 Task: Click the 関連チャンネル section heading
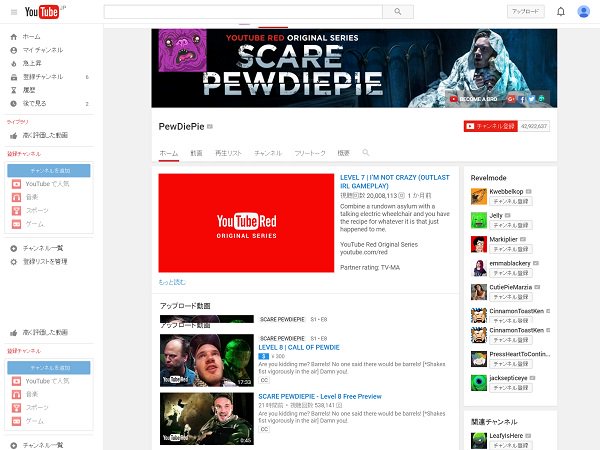tap(494, 422)
